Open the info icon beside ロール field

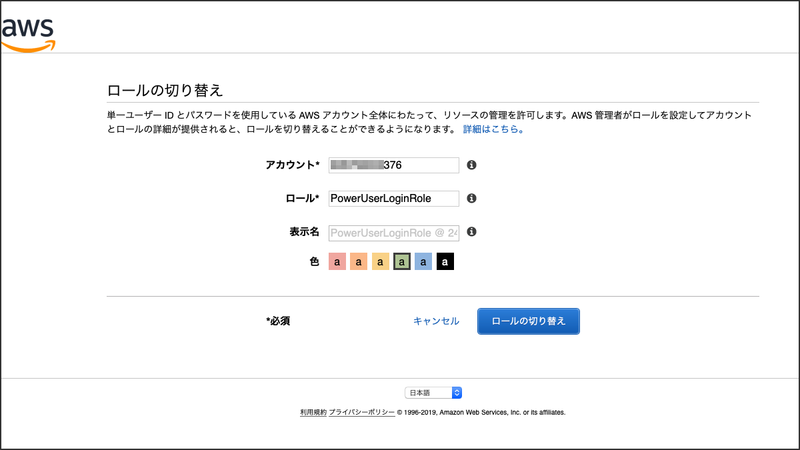471,198
